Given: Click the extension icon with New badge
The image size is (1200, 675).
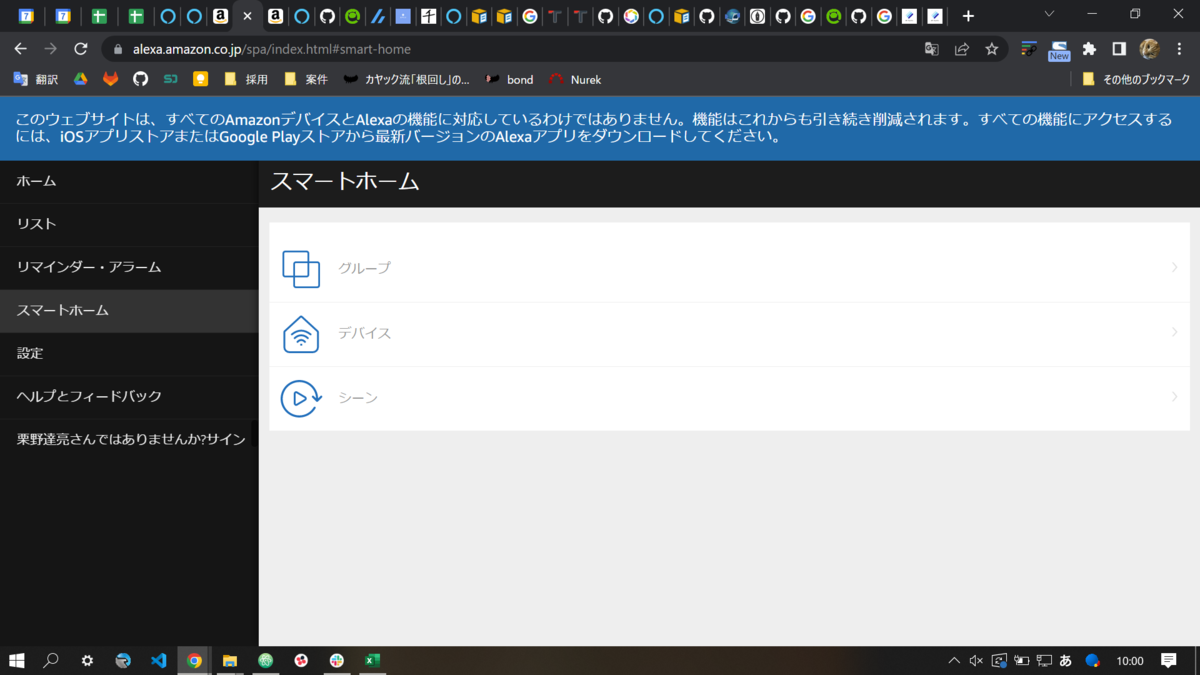Looking at the screenshot, I should point(1059,50).
